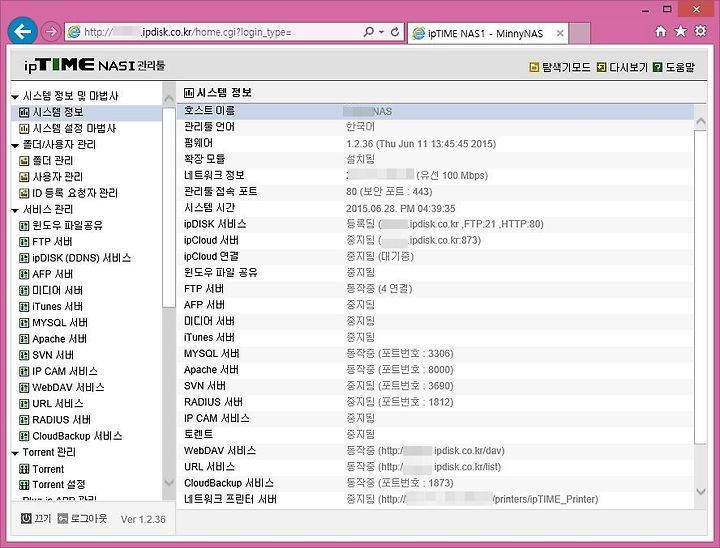Collapse the 서비스 관리 section
The height and width of the screenshot is (548, 720).
click(x=15, y=210)
